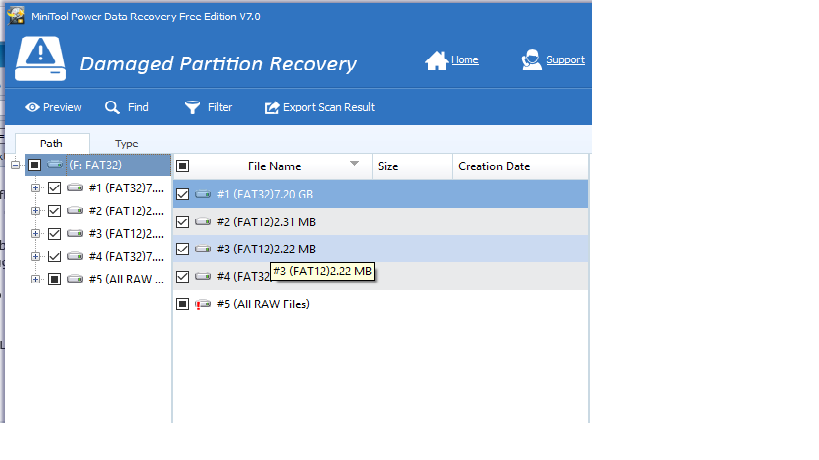Click drive icon of #2 (FAT12) tree node
This screenshot has width=819, height=460.
click(x=75, y=210)
